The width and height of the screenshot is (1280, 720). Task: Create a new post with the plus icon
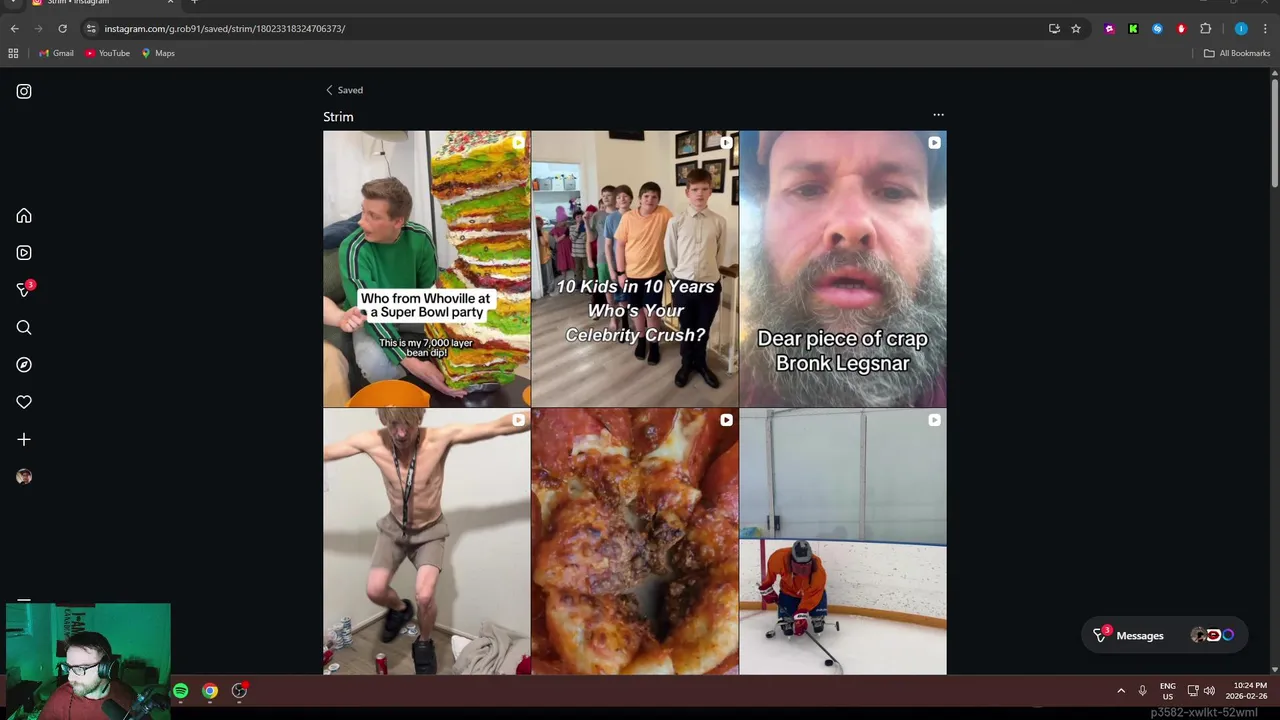[x=24, y=439]
